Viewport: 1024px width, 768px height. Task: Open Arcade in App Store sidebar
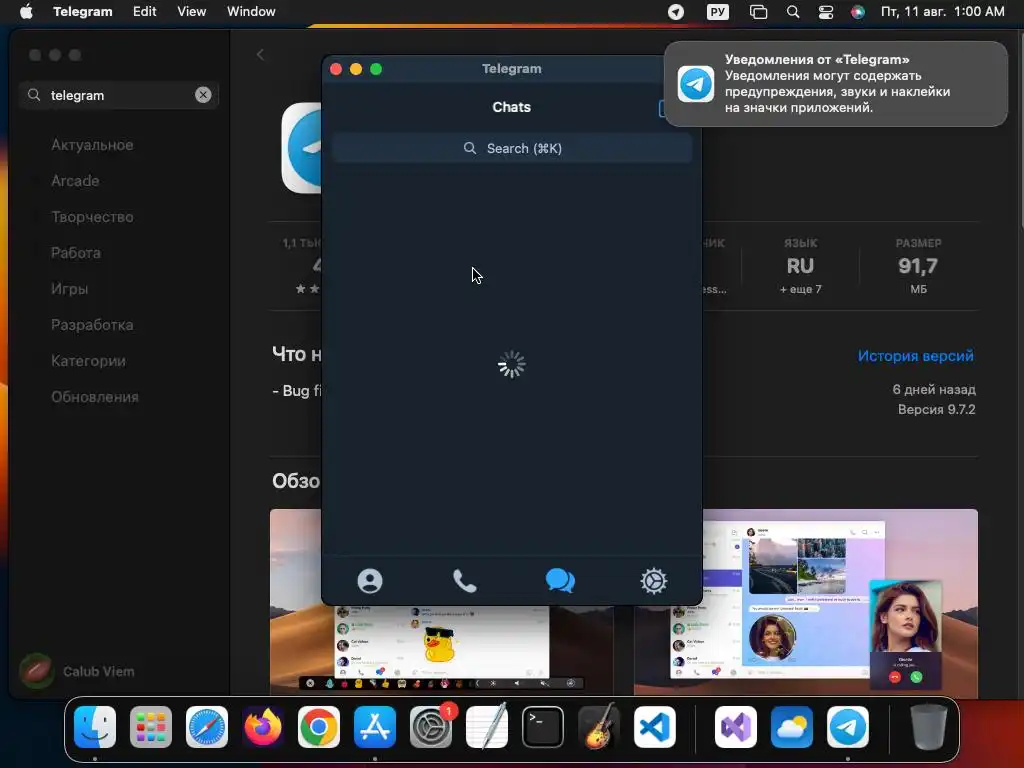(x=75, y=181)
